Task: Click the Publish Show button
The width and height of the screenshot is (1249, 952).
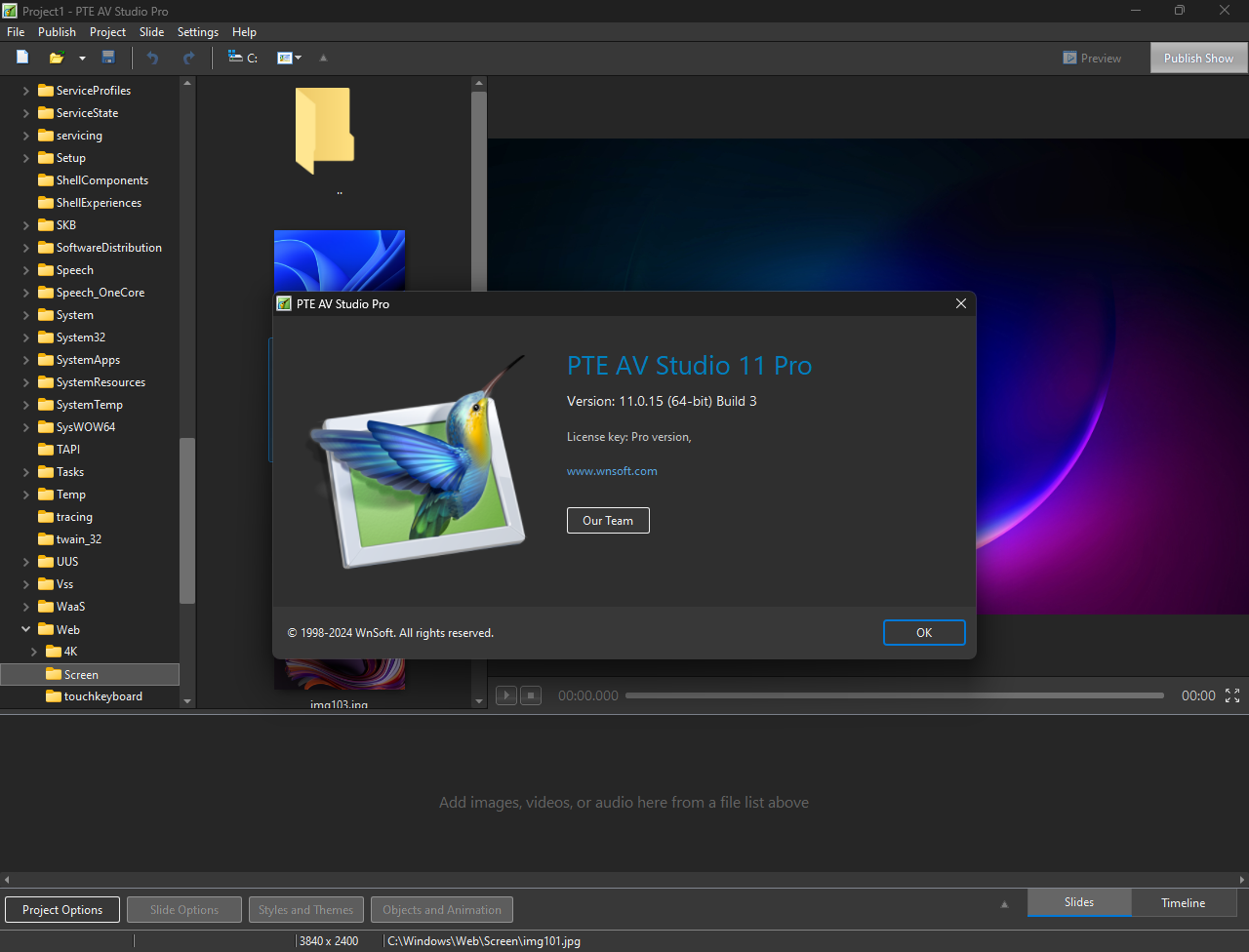Action: [x=1198, y=59]
